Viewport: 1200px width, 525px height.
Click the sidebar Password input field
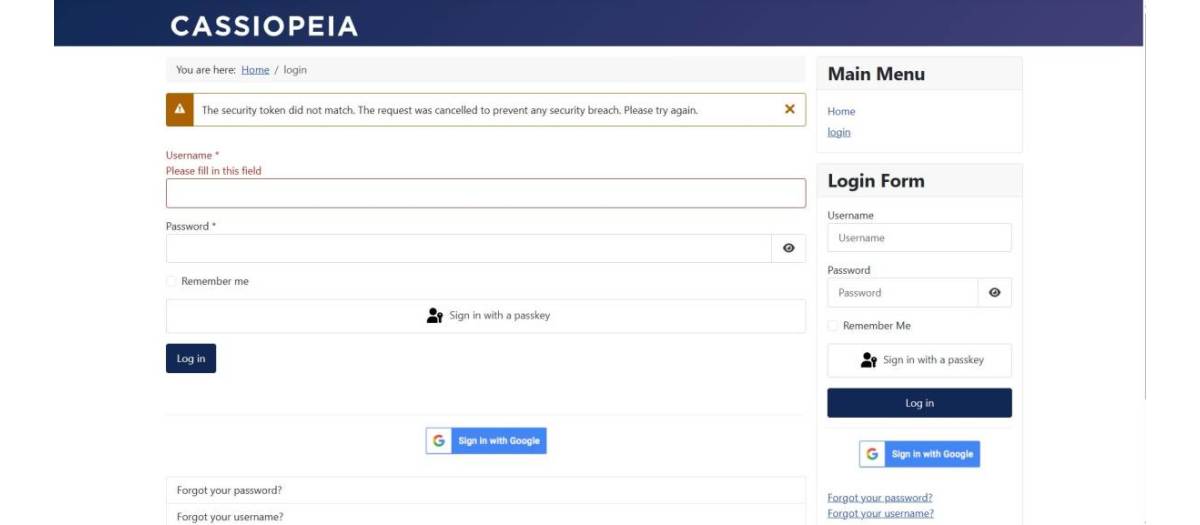tap(902, 292)
